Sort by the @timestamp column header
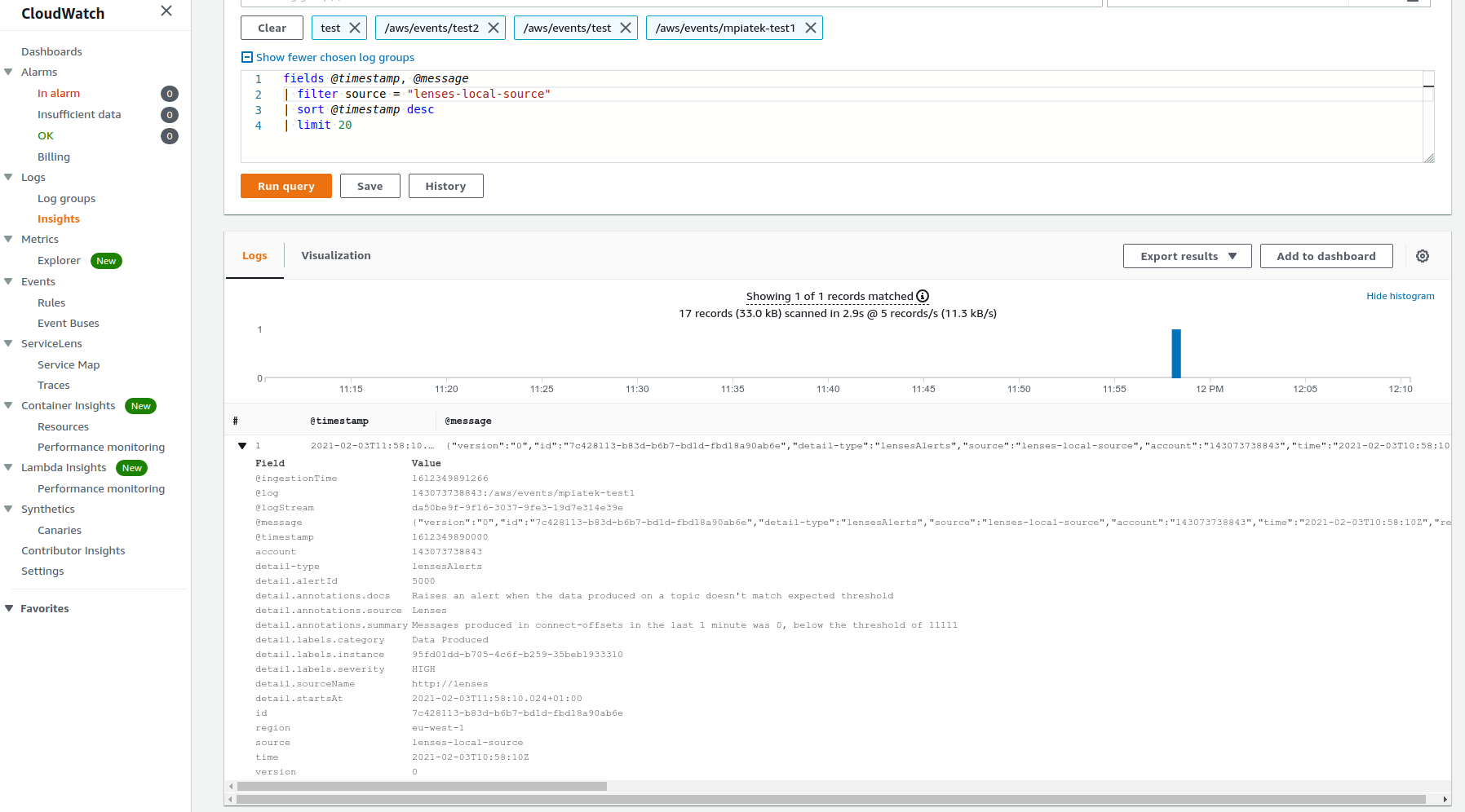This screenshot has height=812, width=1465. (x=339, y=421)
